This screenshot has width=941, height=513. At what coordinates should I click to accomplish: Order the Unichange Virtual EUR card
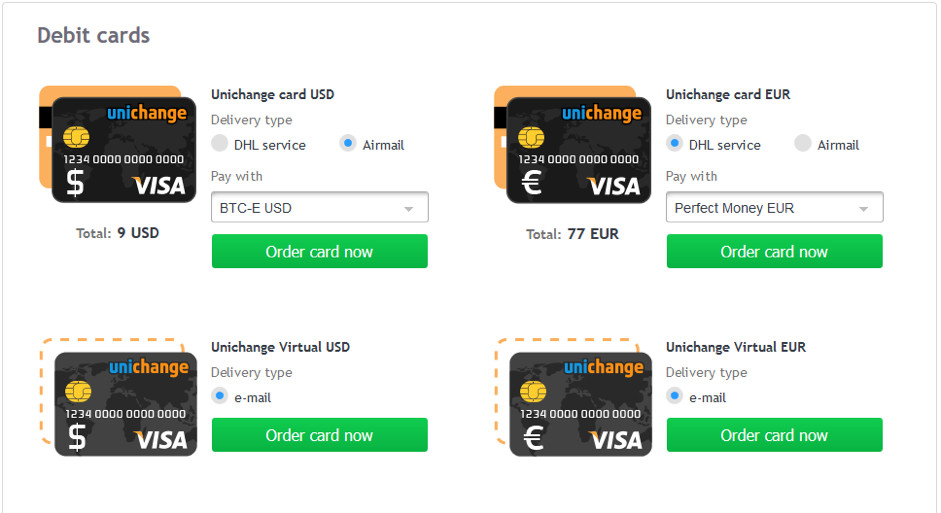pos(775,435)
